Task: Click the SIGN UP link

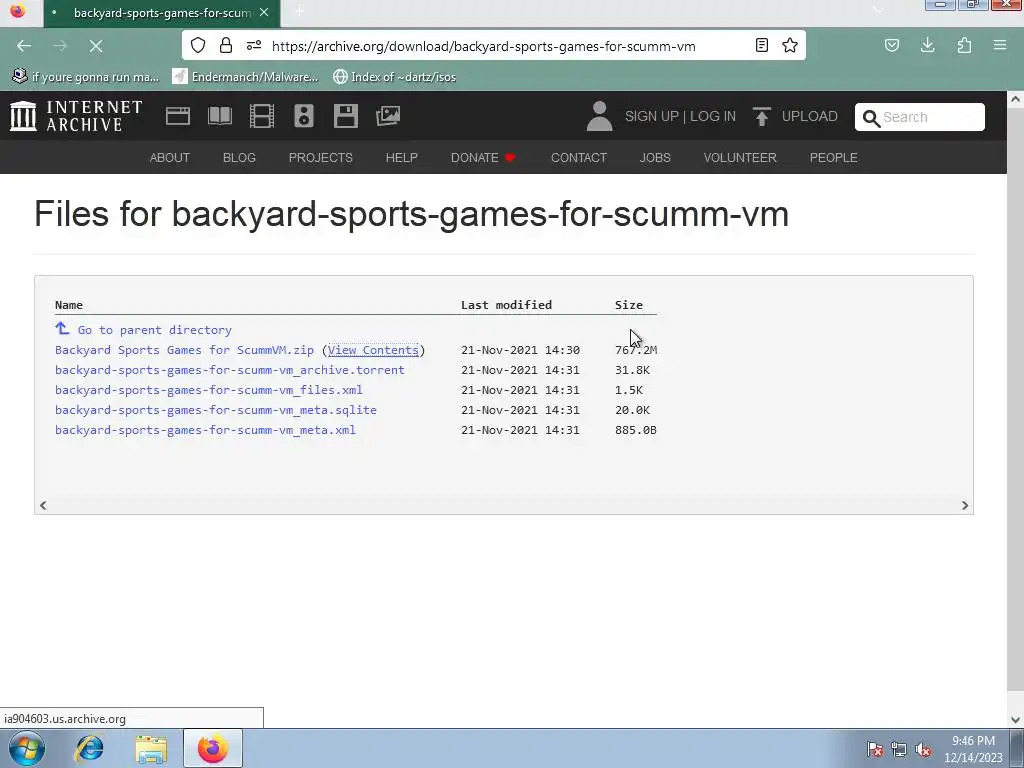Action: [x=652, y=116]
